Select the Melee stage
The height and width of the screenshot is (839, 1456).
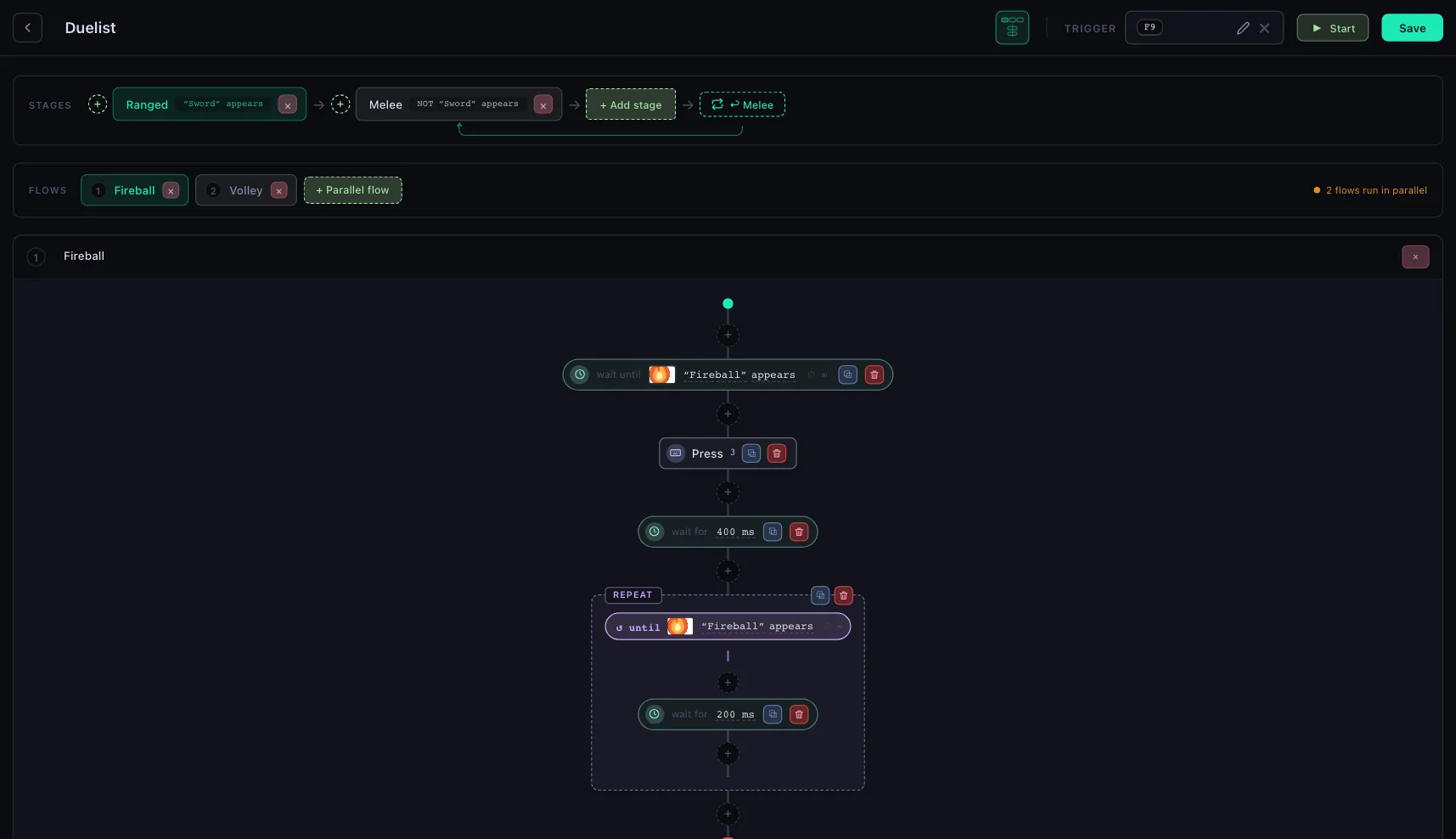385,104
